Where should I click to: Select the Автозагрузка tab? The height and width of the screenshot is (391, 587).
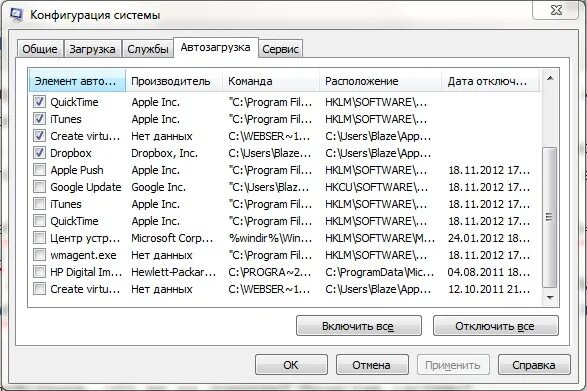pyautogui.click(x=216, y=48)
